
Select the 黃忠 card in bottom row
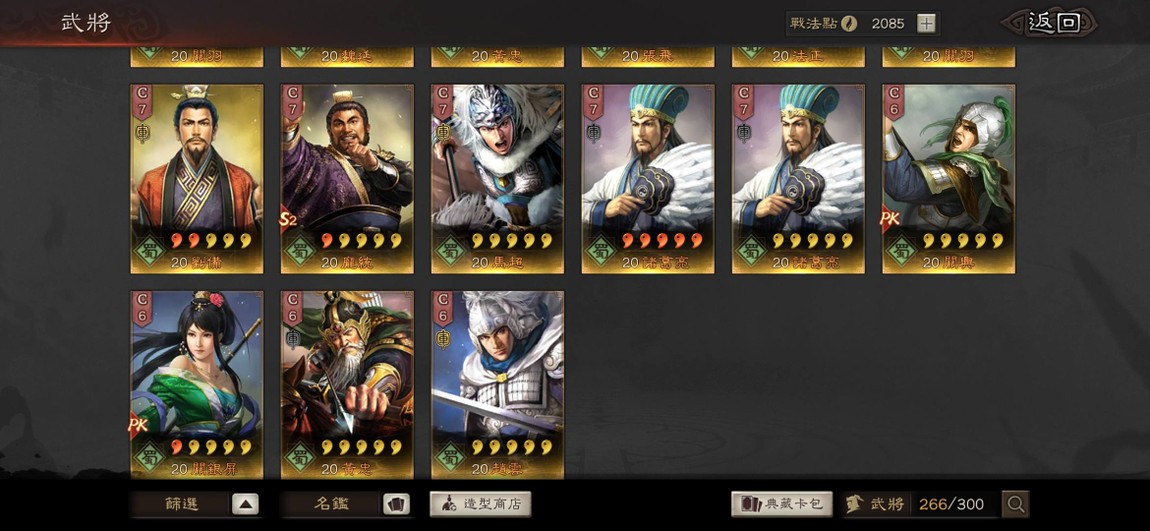pyautogui.click(x=347, y=385)
